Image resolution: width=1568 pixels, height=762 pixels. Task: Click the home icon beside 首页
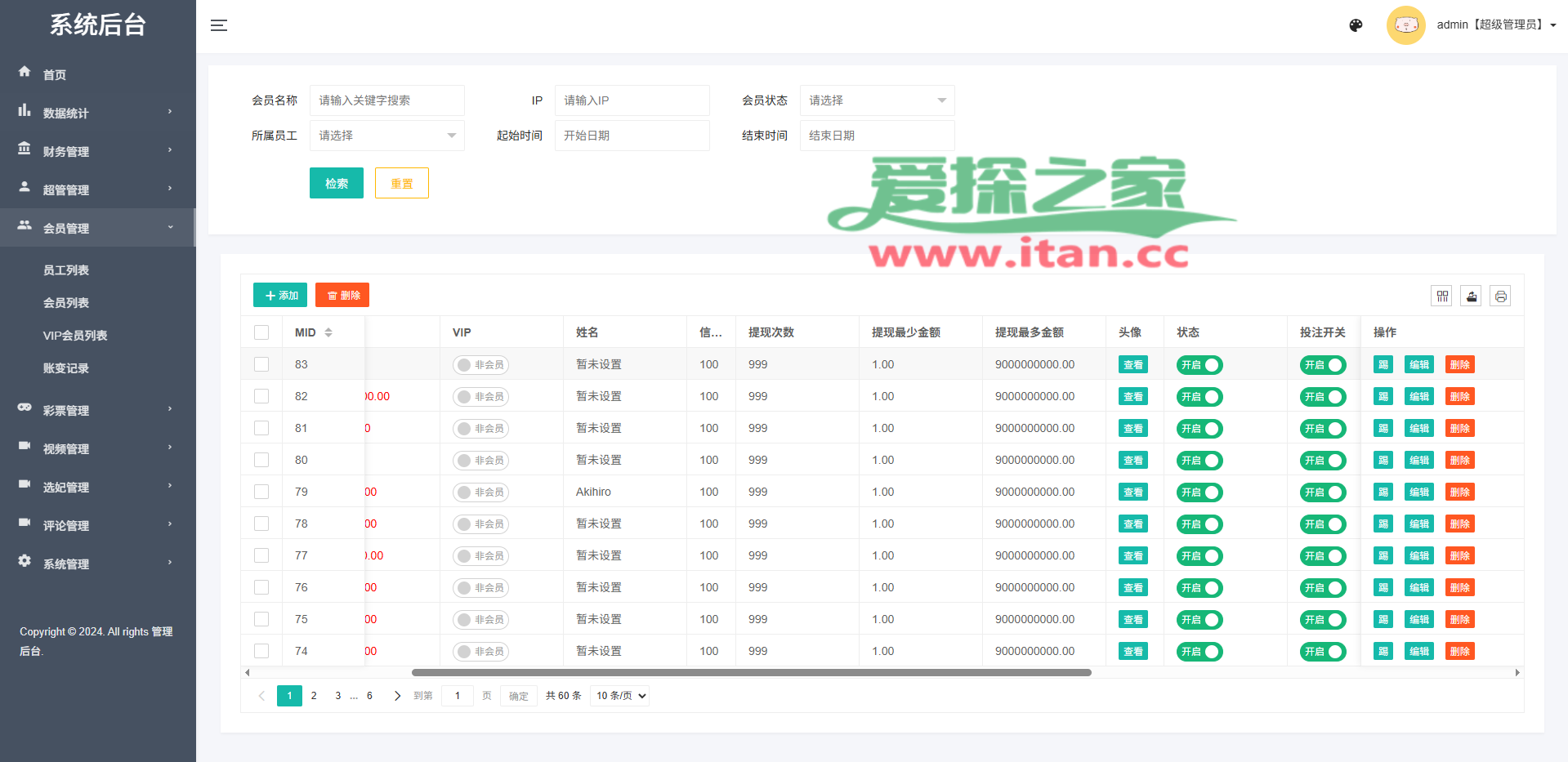25,72
